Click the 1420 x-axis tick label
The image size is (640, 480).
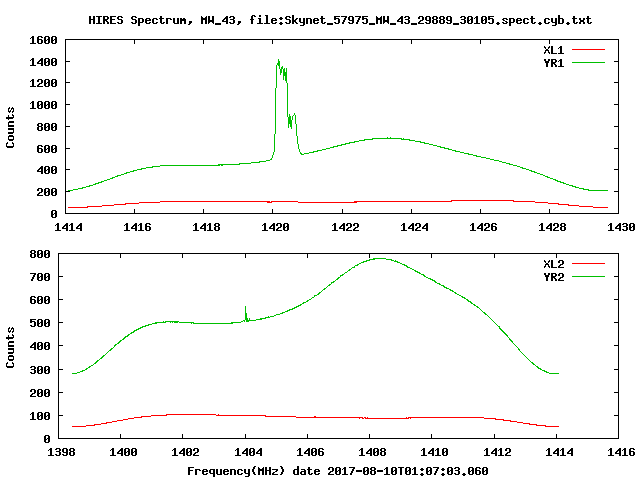pyautogui.click(x=276, y=227)
